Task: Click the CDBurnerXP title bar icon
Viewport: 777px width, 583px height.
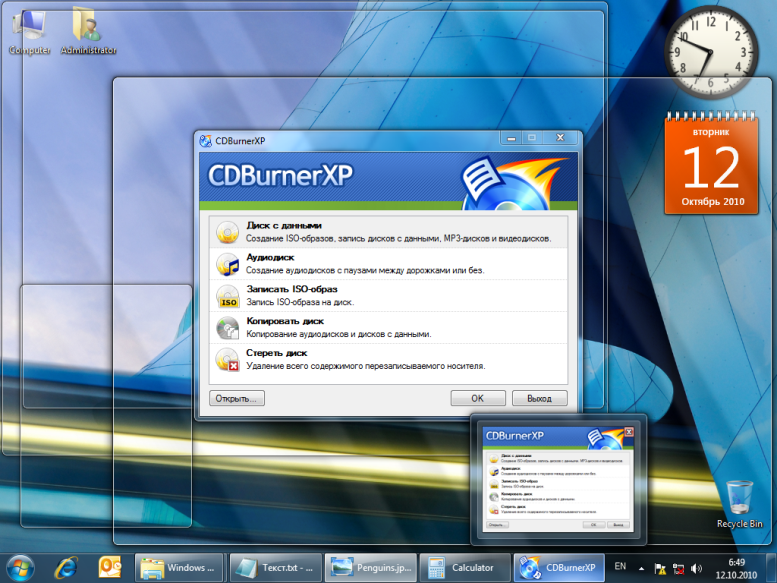Action: (x=205, y=141)
